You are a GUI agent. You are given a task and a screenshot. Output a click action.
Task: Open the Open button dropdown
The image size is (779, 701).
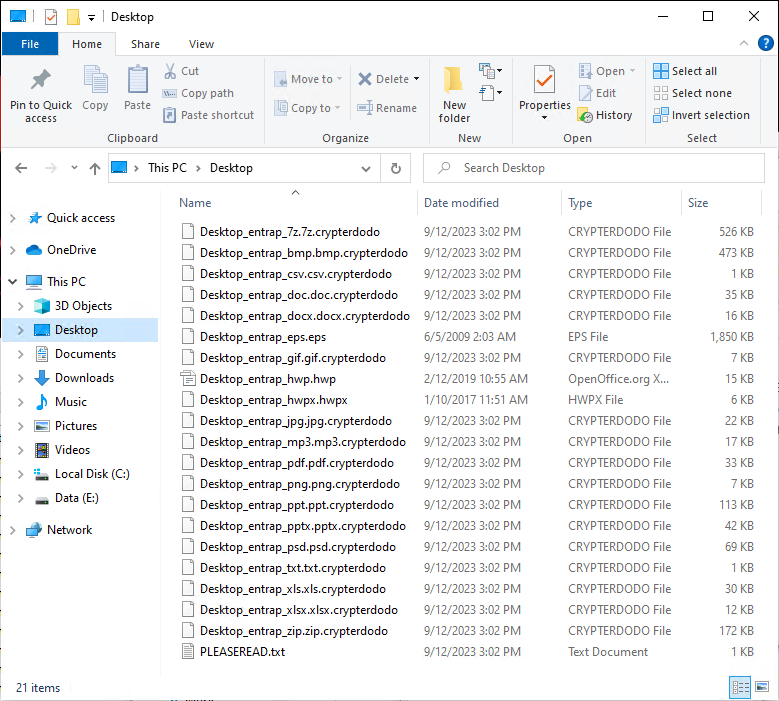(632, 71)
